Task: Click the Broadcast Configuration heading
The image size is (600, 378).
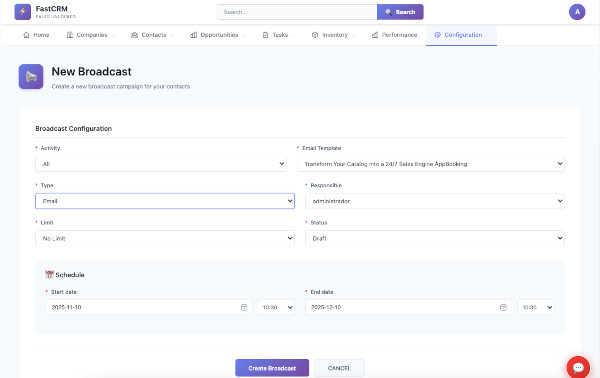Action: pyautogui.click(x=73, y=129)
